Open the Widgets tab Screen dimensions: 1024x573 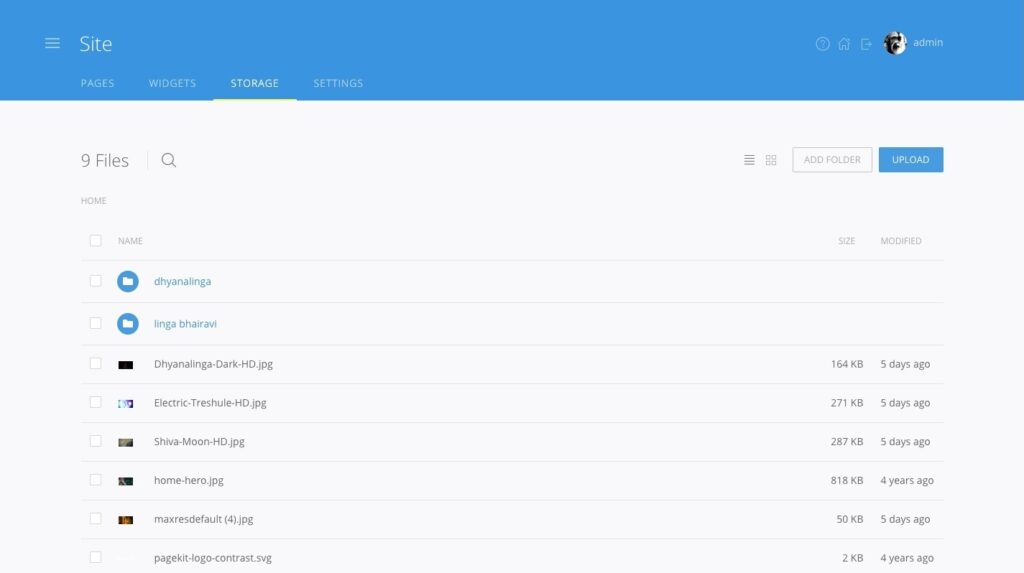172,83
